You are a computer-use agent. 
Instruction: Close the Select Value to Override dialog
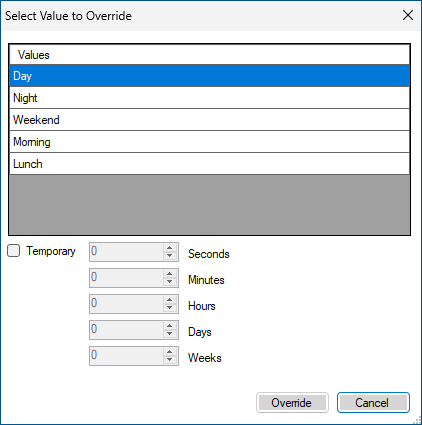(408, 15)
